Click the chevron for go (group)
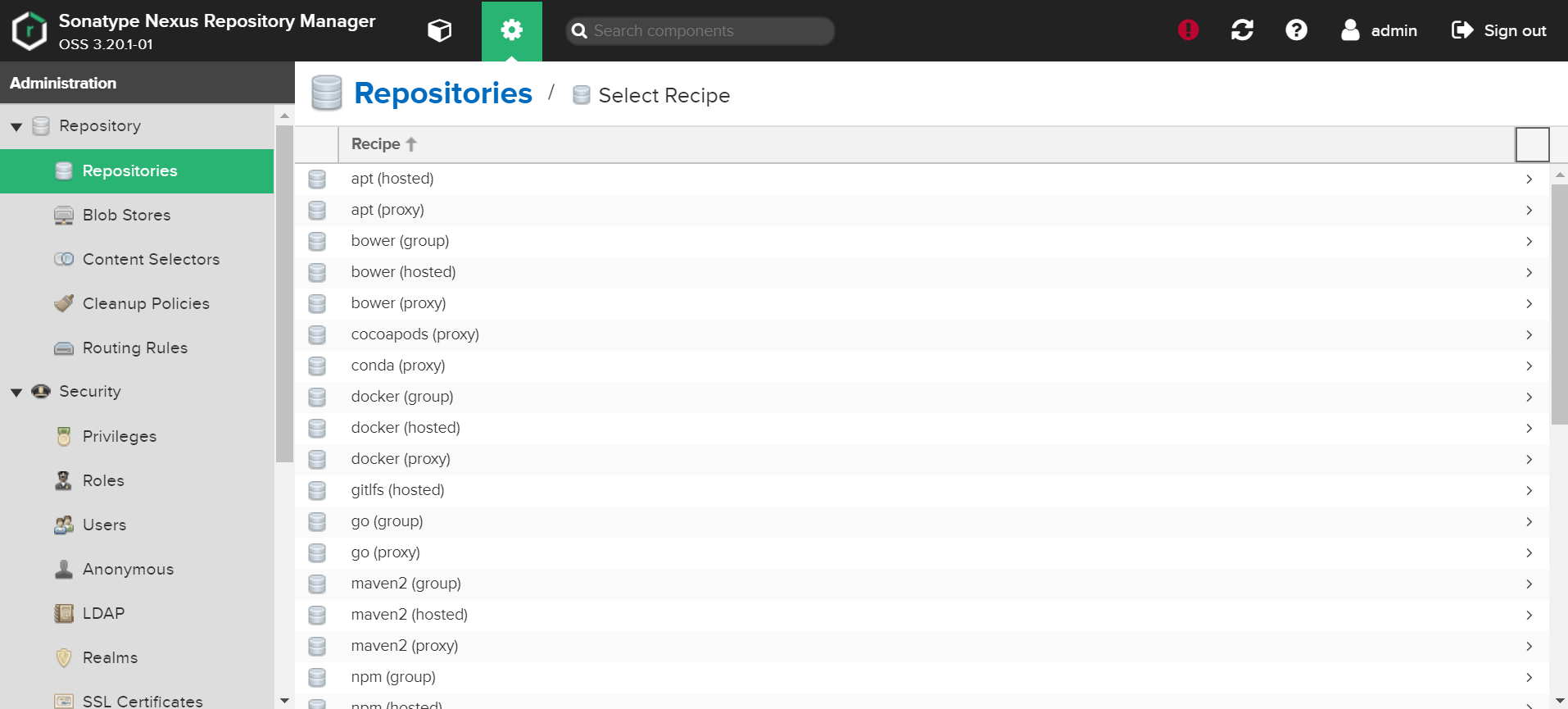This screenshot has height=709, width=1568. point(1529,521)
